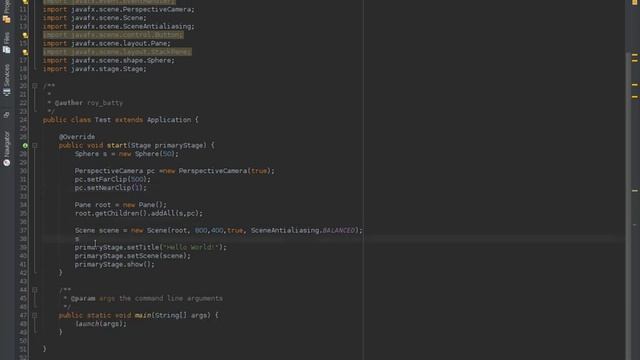Click the 'primaryStage.show()' line
Viewport: 640px width, 360px height.
(x=115, y=265)
